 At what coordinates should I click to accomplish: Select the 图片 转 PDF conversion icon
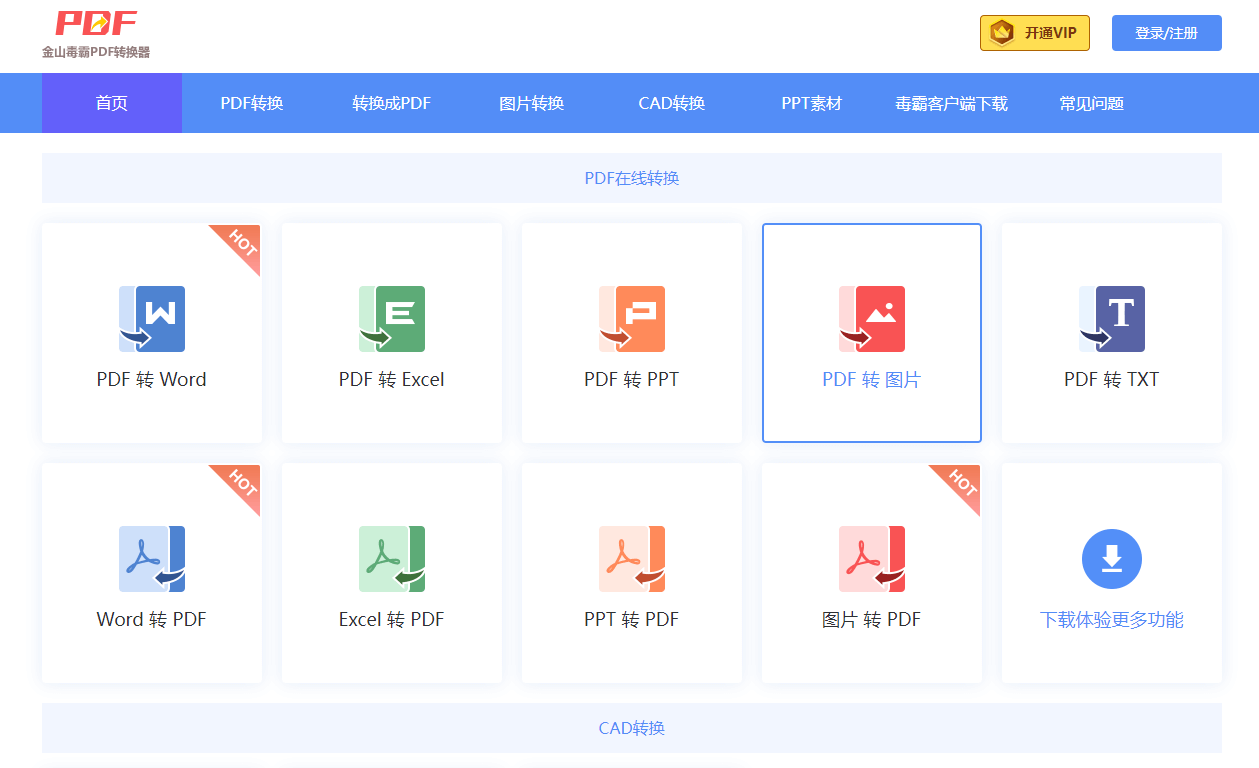[x=871, y=558]
